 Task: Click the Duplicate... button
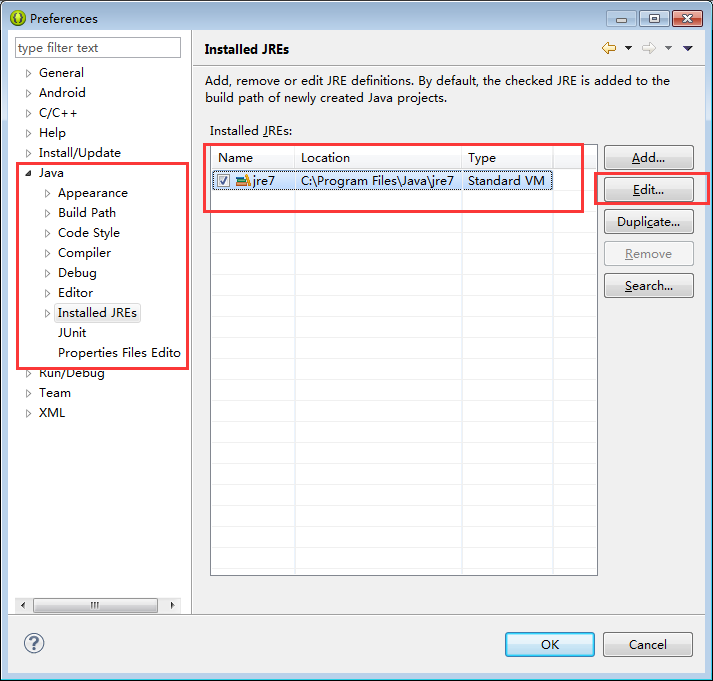point(648,222)
